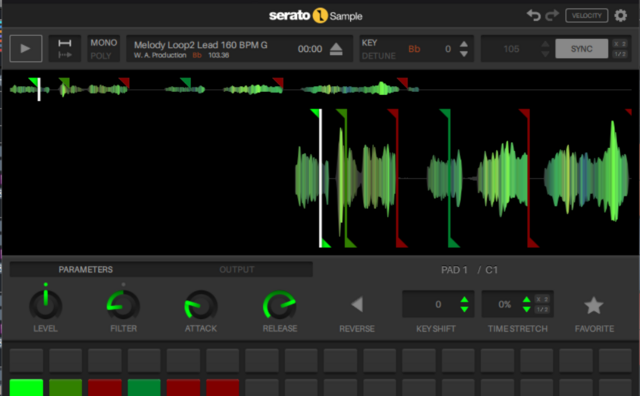The height and width of the screenshot is (396, 640).
Task: Click the TIME STRETCH X2 button
Action: (542, 299)
